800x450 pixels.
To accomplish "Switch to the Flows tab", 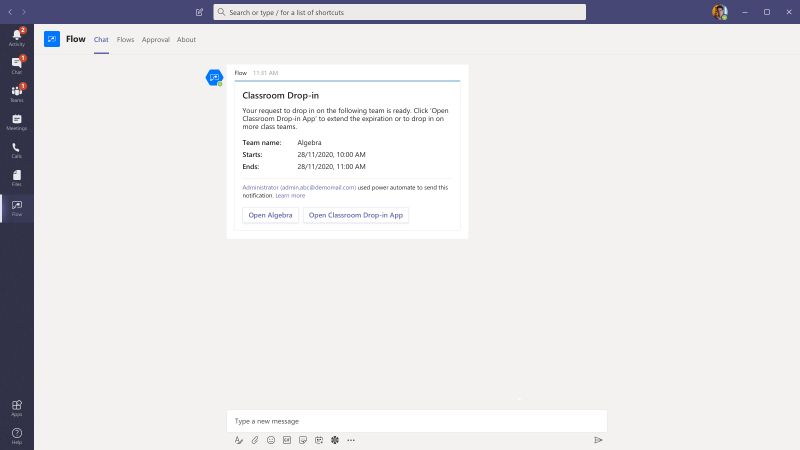I will (126, 39).
